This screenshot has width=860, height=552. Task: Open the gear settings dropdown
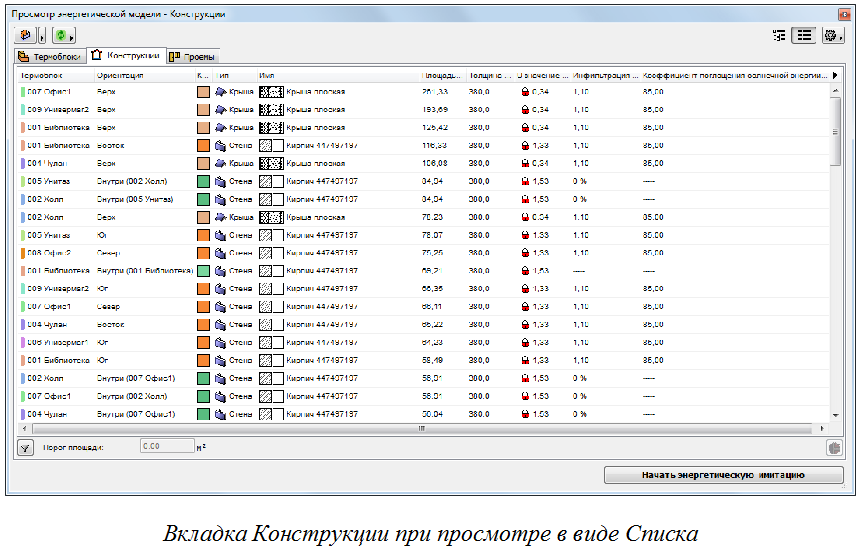click(833, 36)
